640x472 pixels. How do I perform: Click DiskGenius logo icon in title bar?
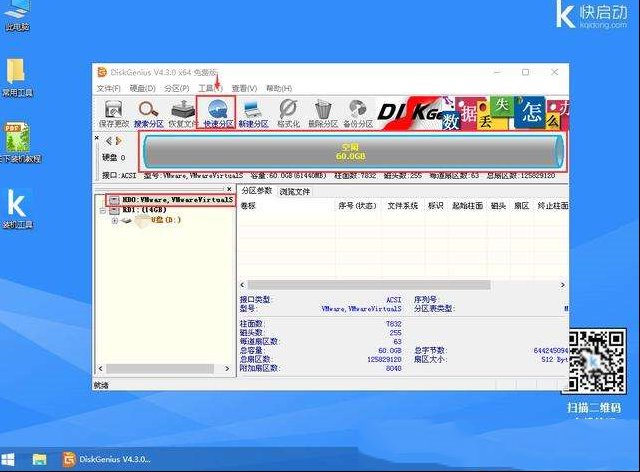(102, 72)
